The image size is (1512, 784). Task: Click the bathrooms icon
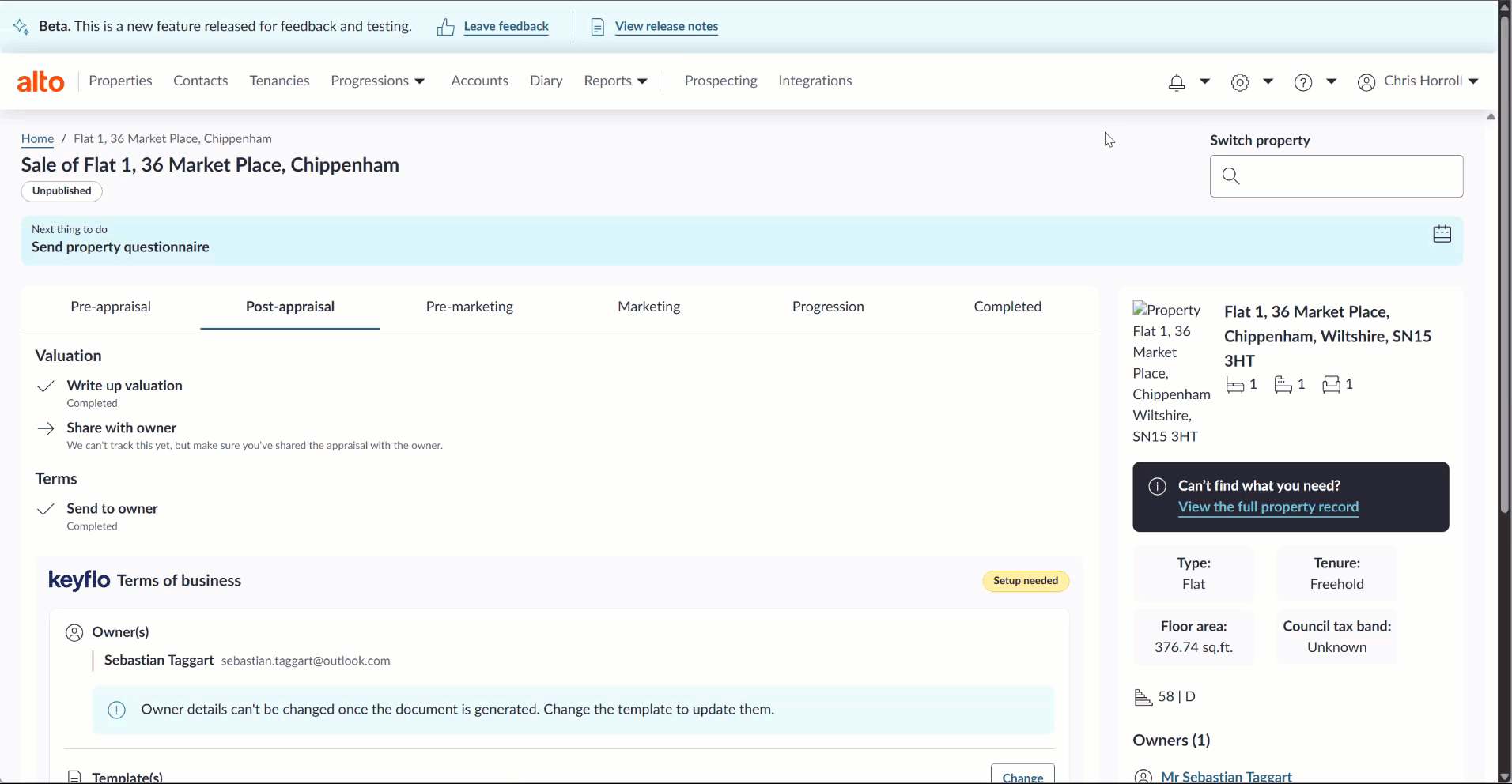1283,385
